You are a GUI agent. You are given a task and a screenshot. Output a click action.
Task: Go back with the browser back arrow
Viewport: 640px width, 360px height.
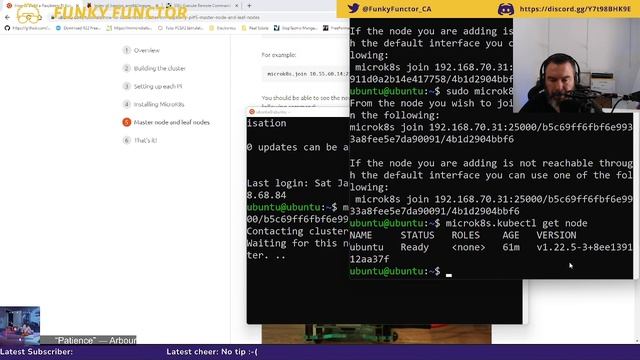(x=7, y=18)
